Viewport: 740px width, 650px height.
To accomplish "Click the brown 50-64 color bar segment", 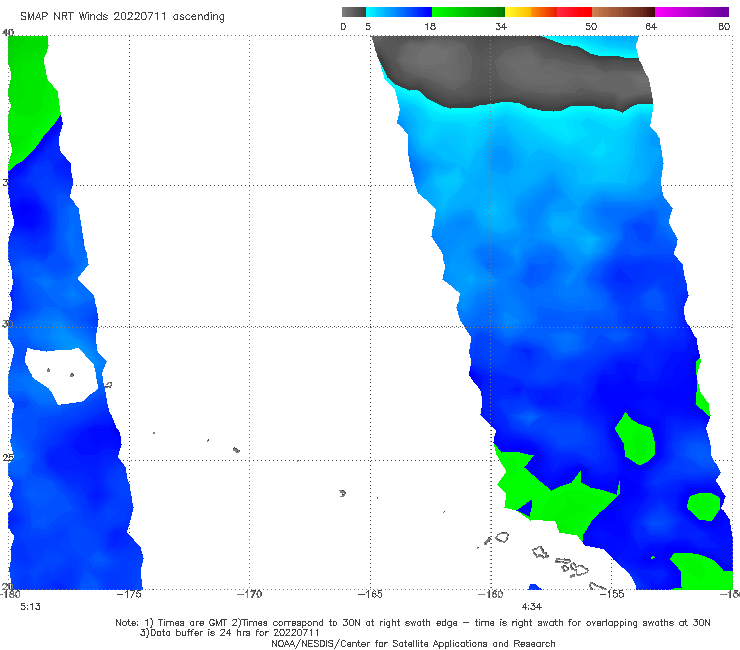I will (623, 12).
